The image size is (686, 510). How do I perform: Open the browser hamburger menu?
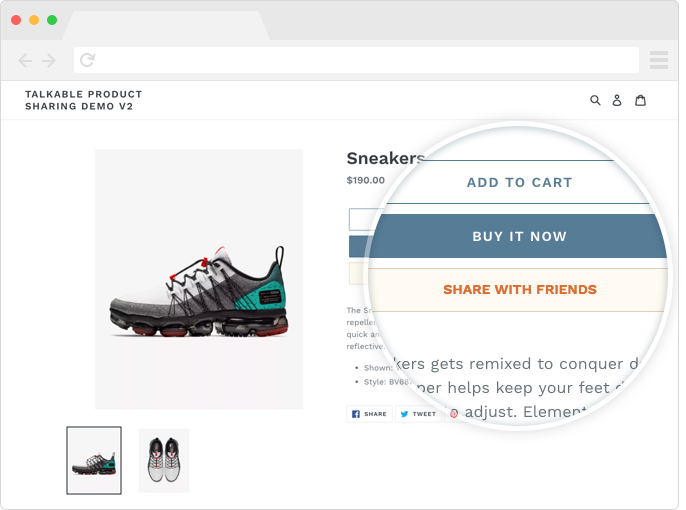658,60
